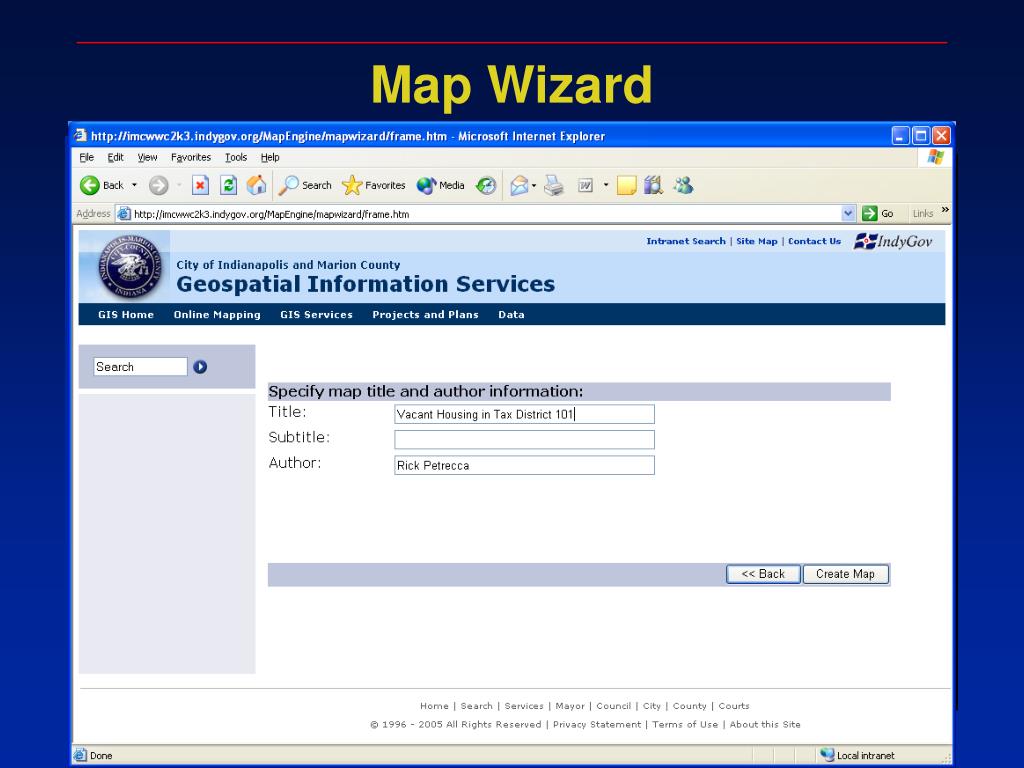Image resolution: width=1024 pixels, height=768 pixels.
Task: Open the Mail button dropdown arrow
Action: (x=534, y=185)
